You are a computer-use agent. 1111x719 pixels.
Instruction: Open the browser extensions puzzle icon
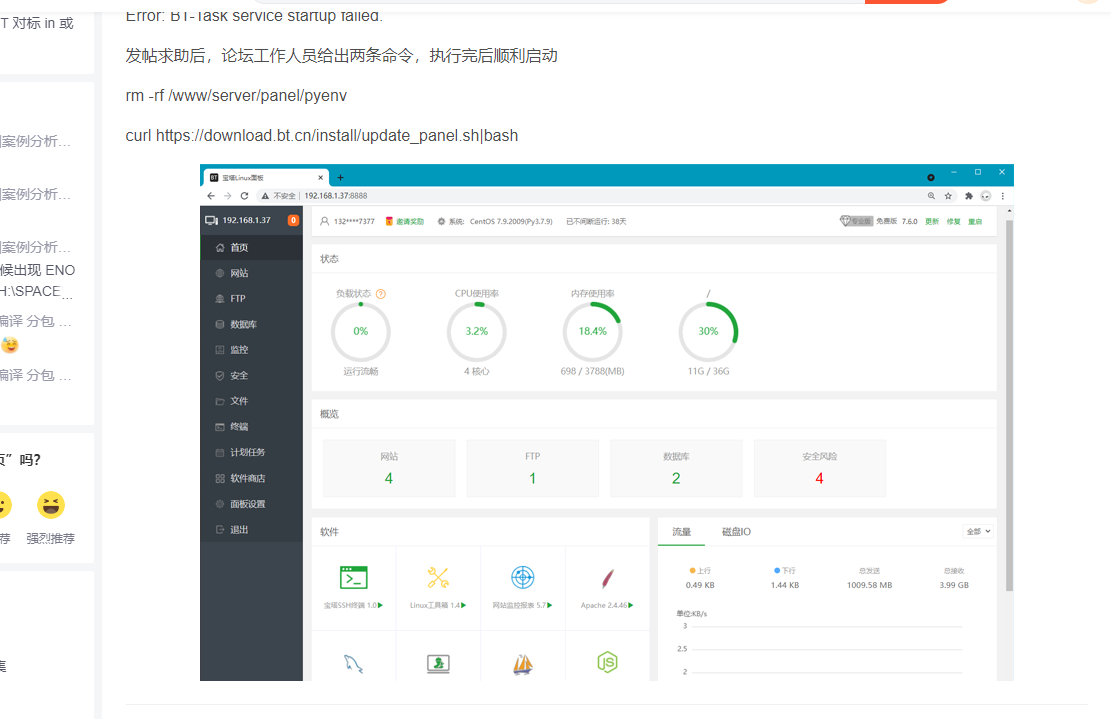[969, 196]
